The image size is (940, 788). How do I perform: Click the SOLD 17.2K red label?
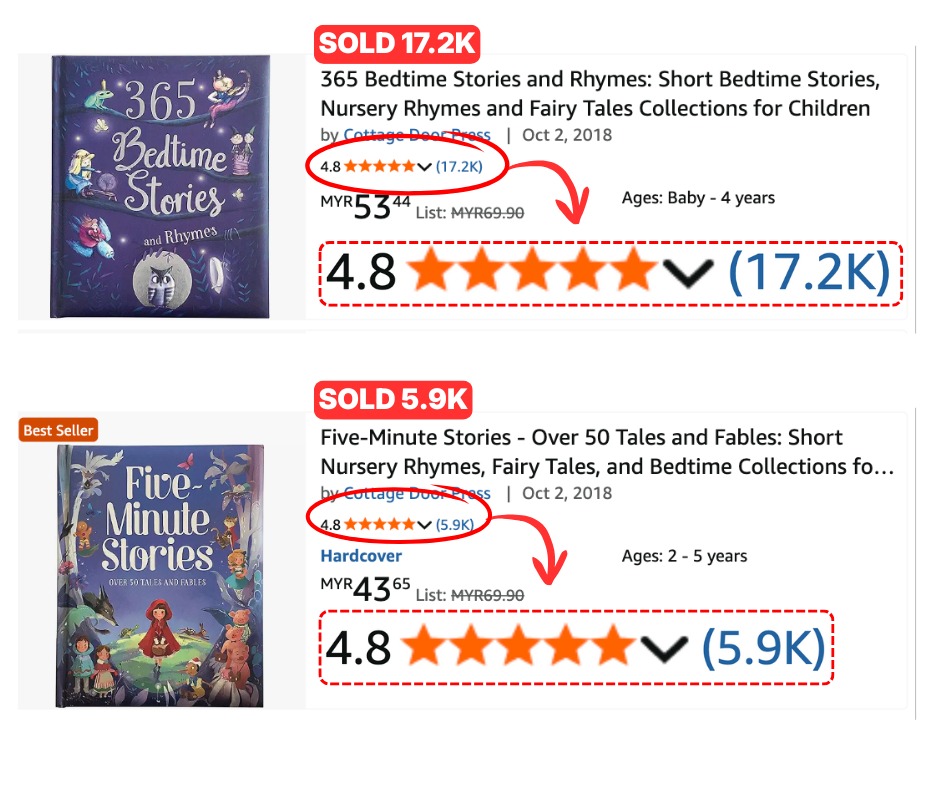(398, 44)
